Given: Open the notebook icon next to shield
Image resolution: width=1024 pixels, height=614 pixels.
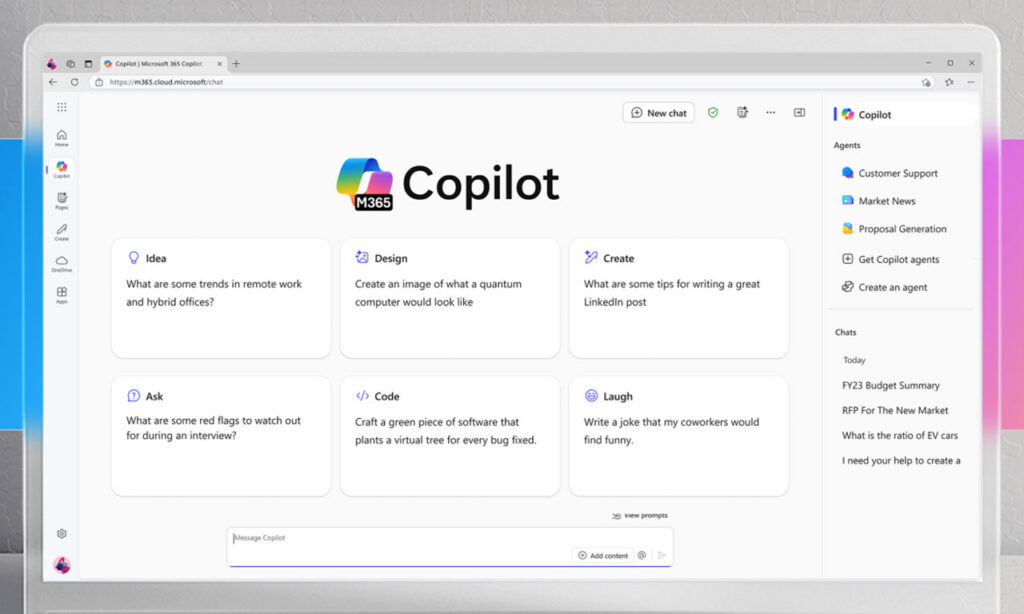Looking at the screenshot, I should (x=742, y=112).
